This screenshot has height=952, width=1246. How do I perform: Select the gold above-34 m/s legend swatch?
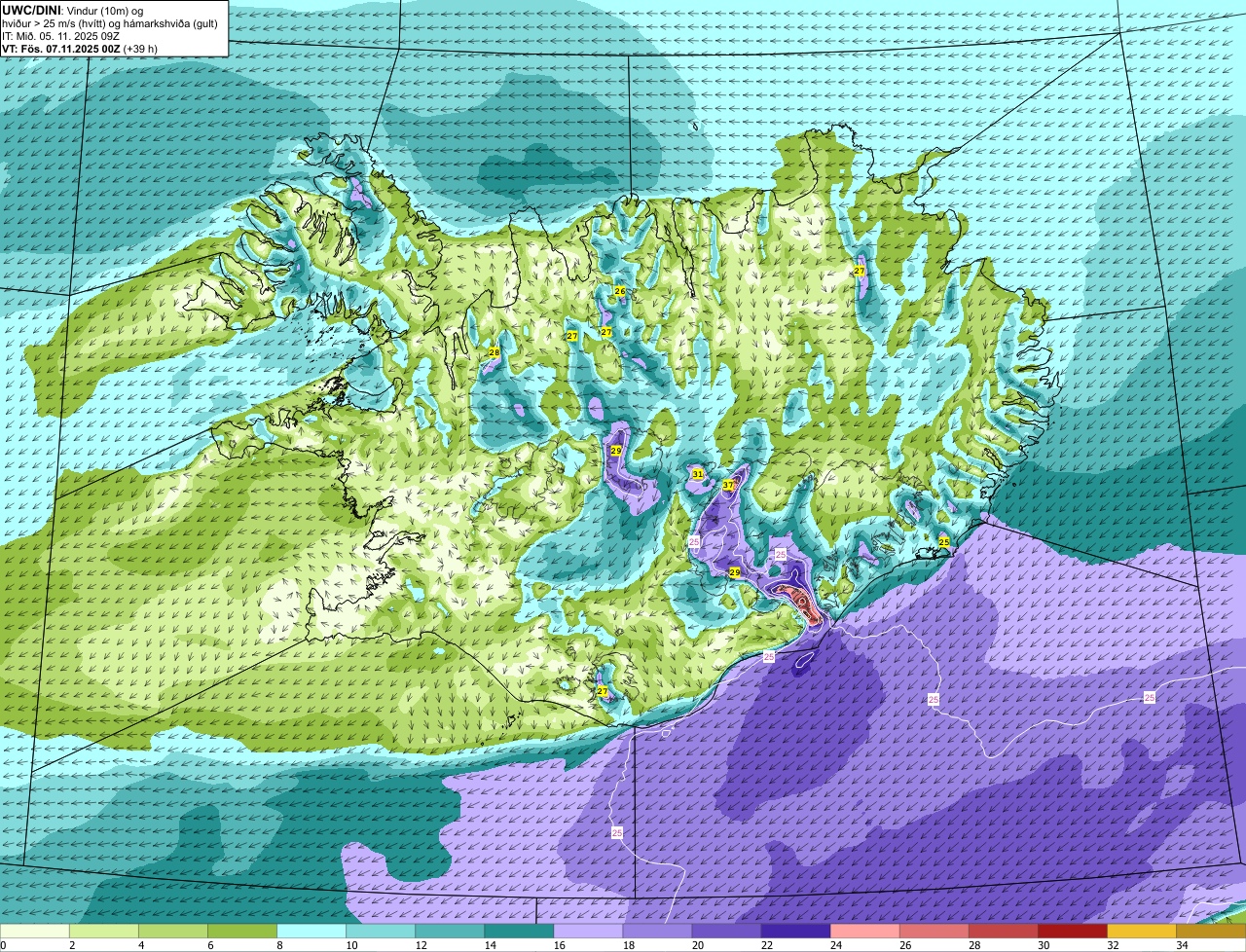(x=1210, y=932)
